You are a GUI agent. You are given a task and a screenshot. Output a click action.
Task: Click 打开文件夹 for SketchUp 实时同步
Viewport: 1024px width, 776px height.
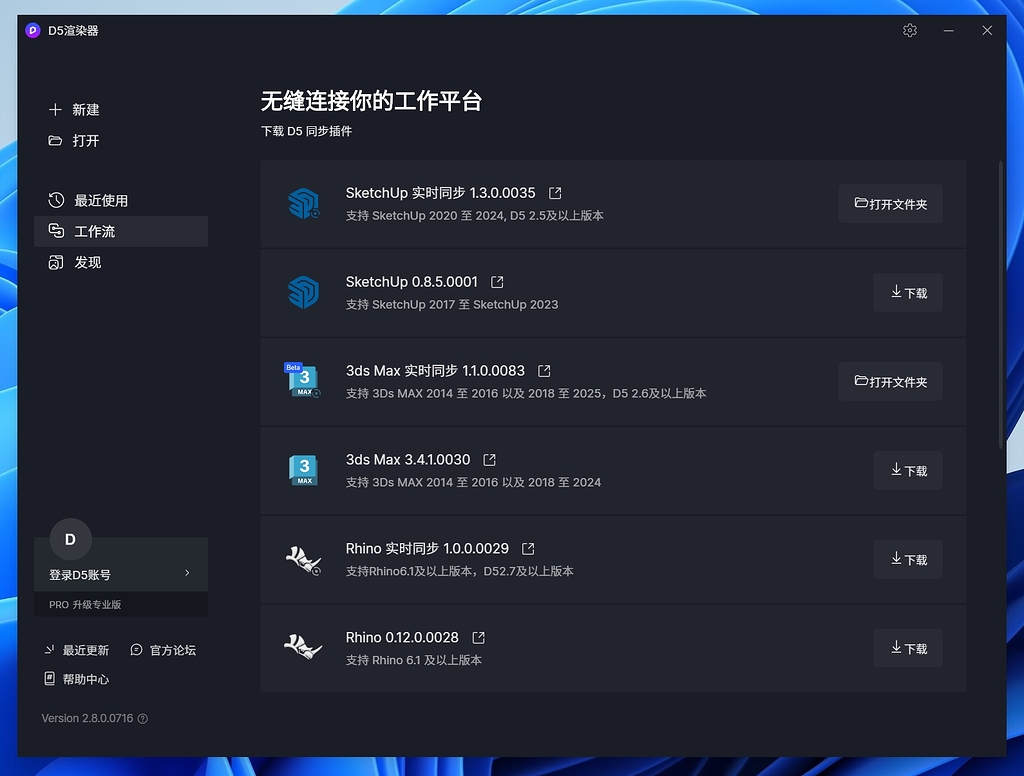890,203
